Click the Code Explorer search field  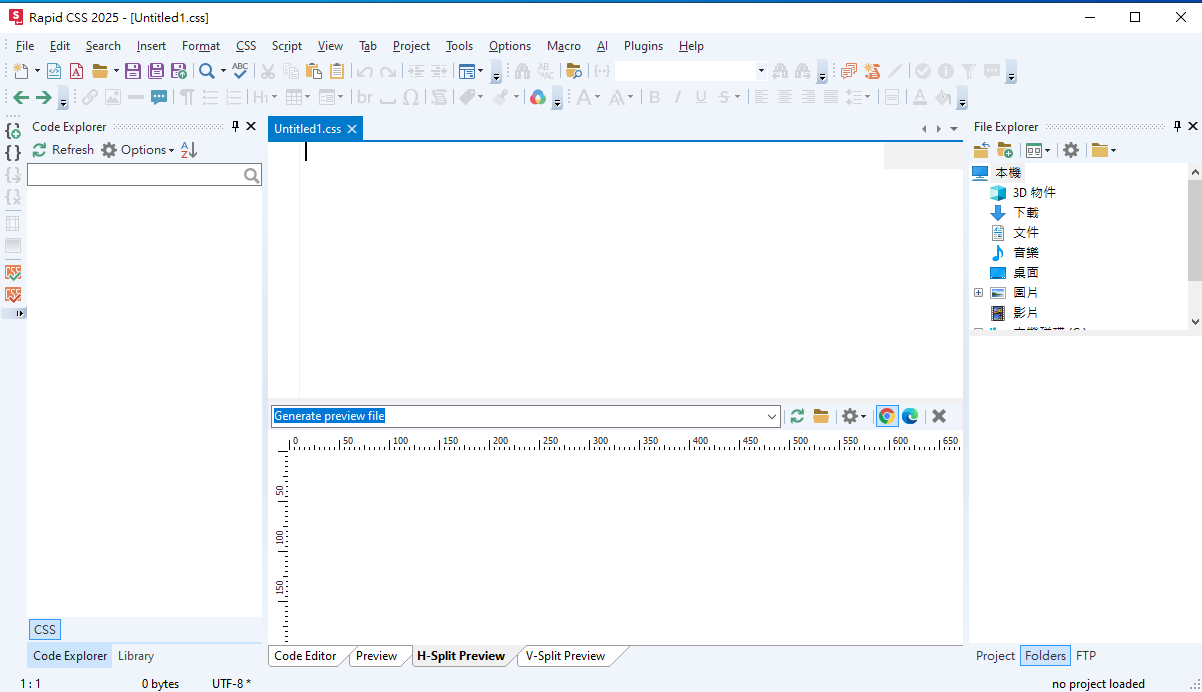coord(135,175)
